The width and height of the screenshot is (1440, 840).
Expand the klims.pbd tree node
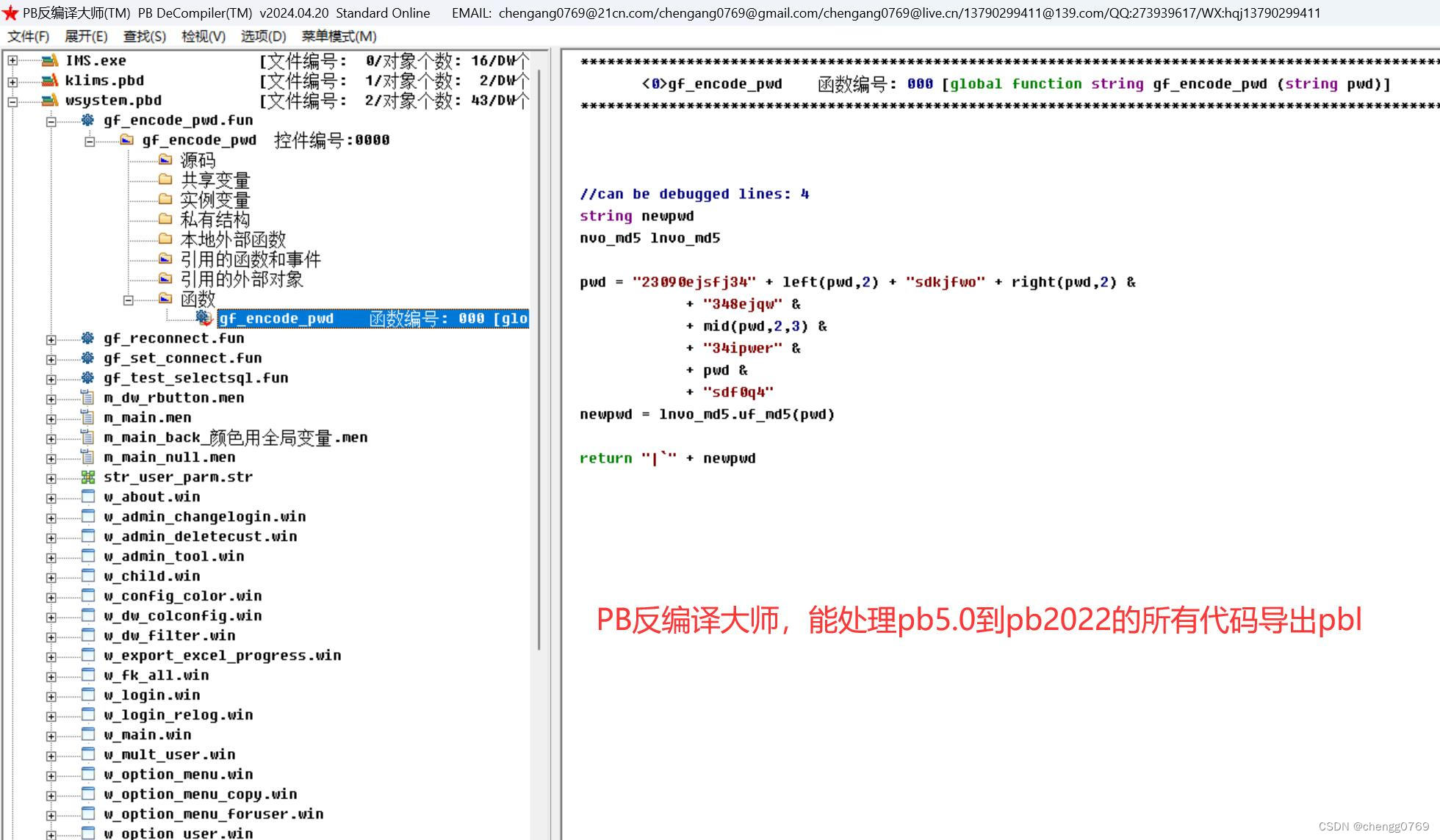(12, 82)
